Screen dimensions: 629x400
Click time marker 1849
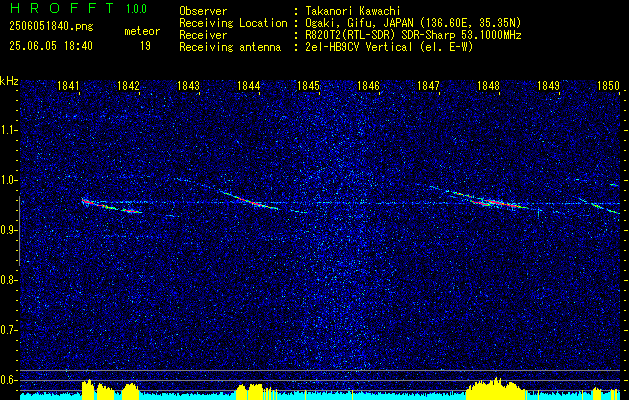548,85
